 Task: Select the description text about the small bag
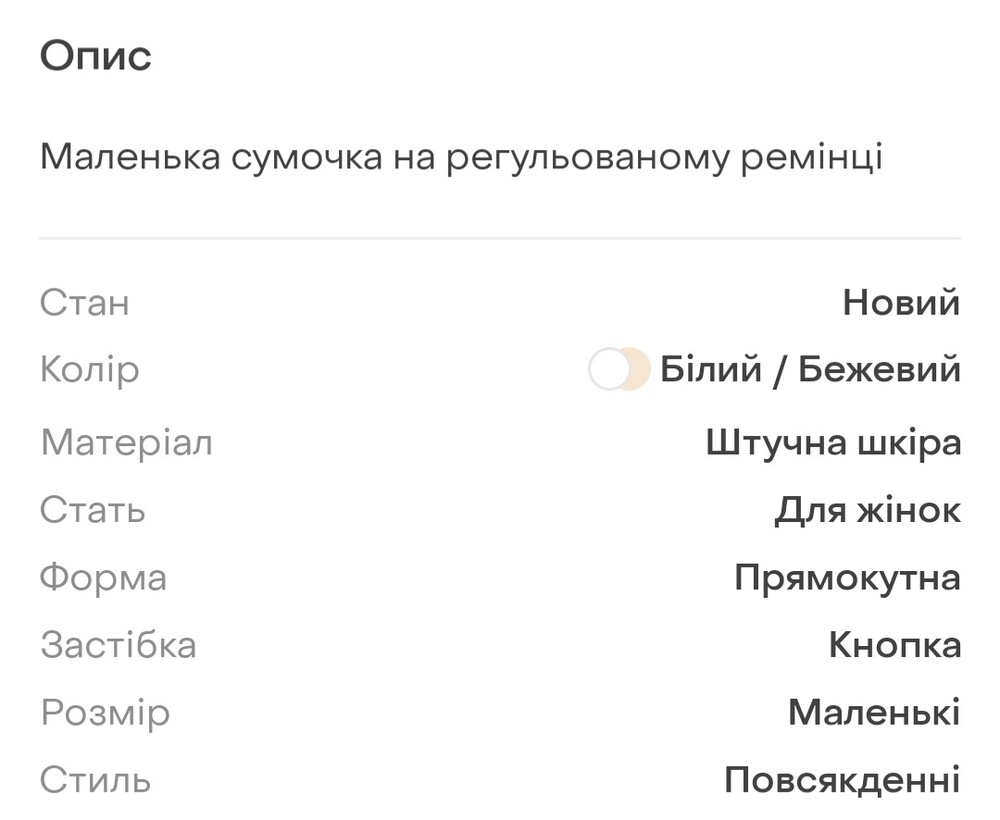click(x=461, y=157)
